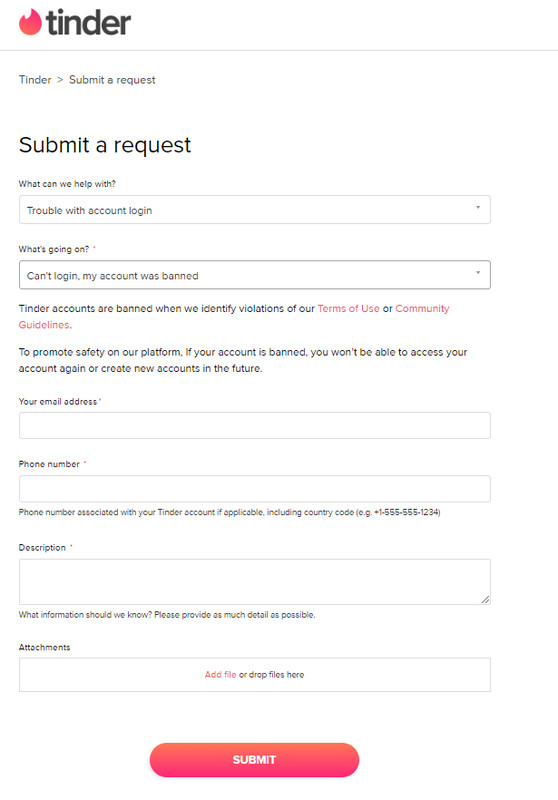Click the Submit a request heading

(105, 145)
